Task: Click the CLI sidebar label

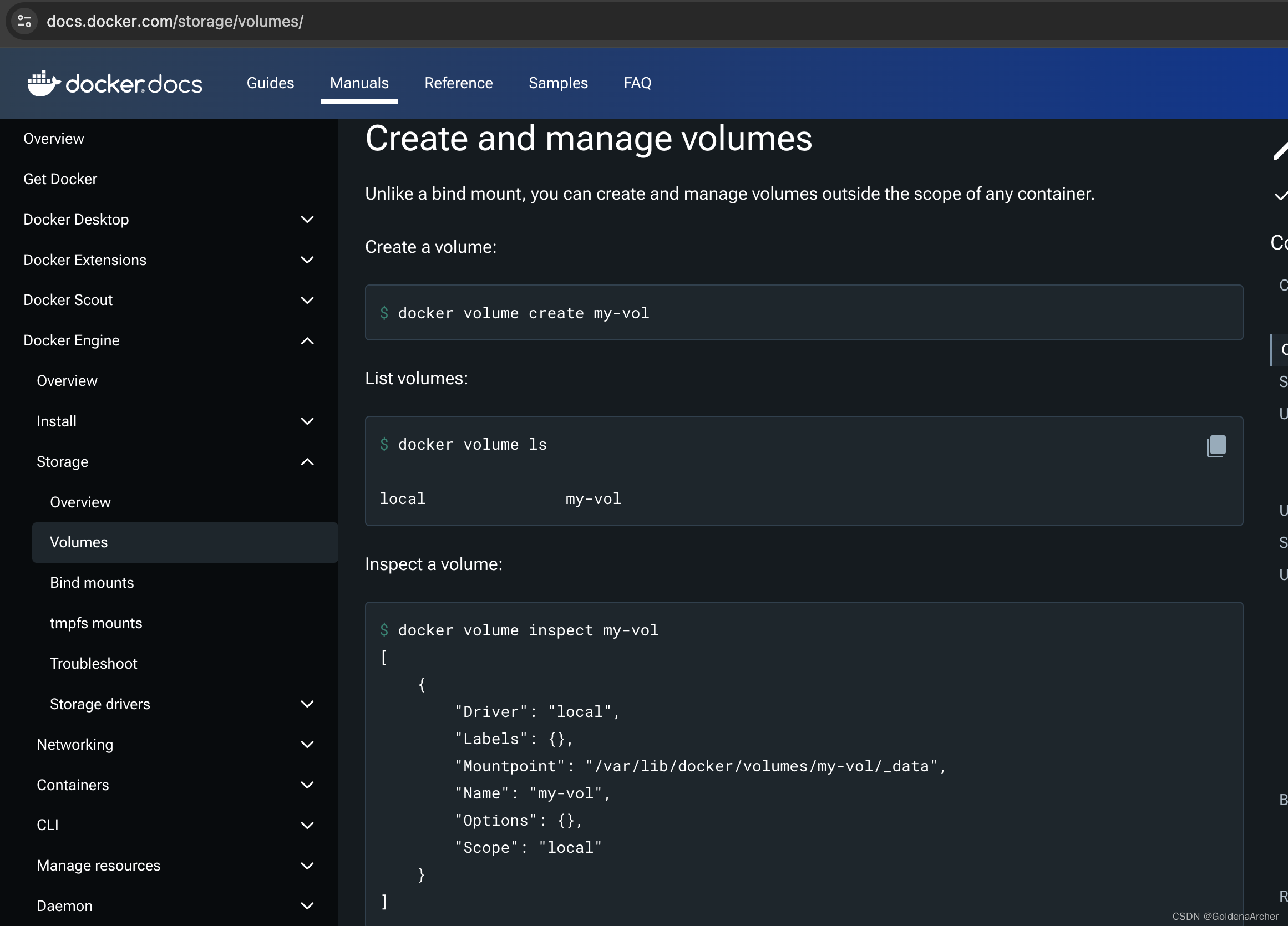Action: (x=48, y=825)
